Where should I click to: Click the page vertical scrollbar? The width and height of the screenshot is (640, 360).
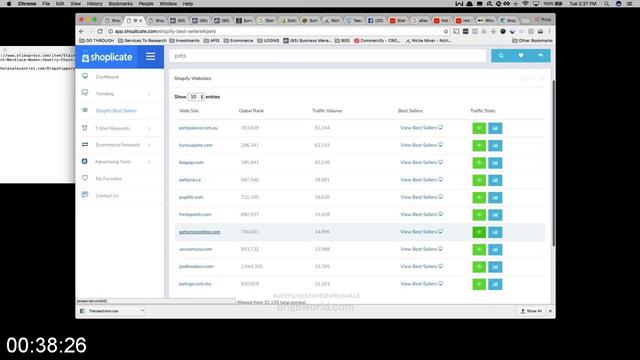553,163
